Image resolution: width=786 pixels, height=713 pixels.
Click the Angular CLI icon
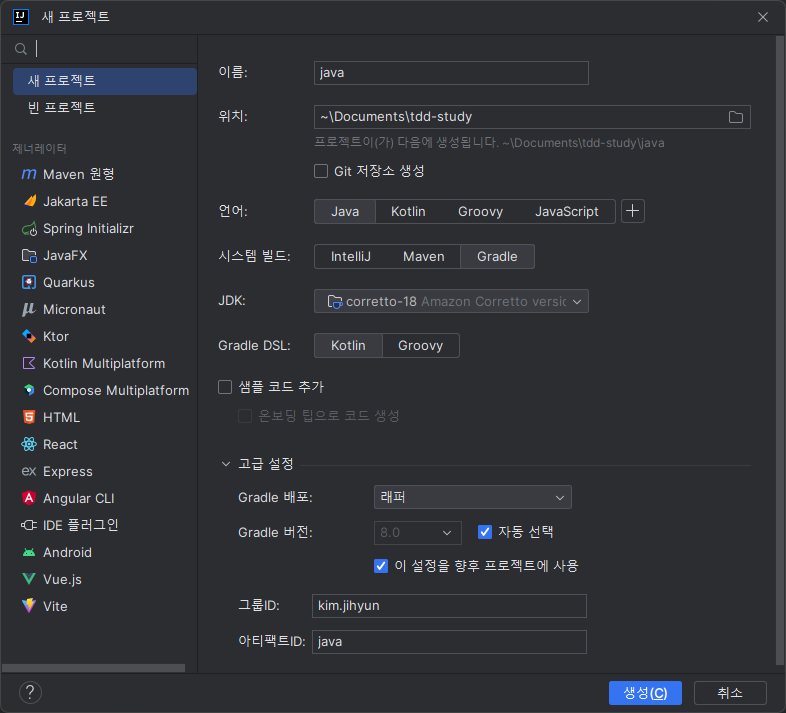pyautogui.click(x=29, y=498)
